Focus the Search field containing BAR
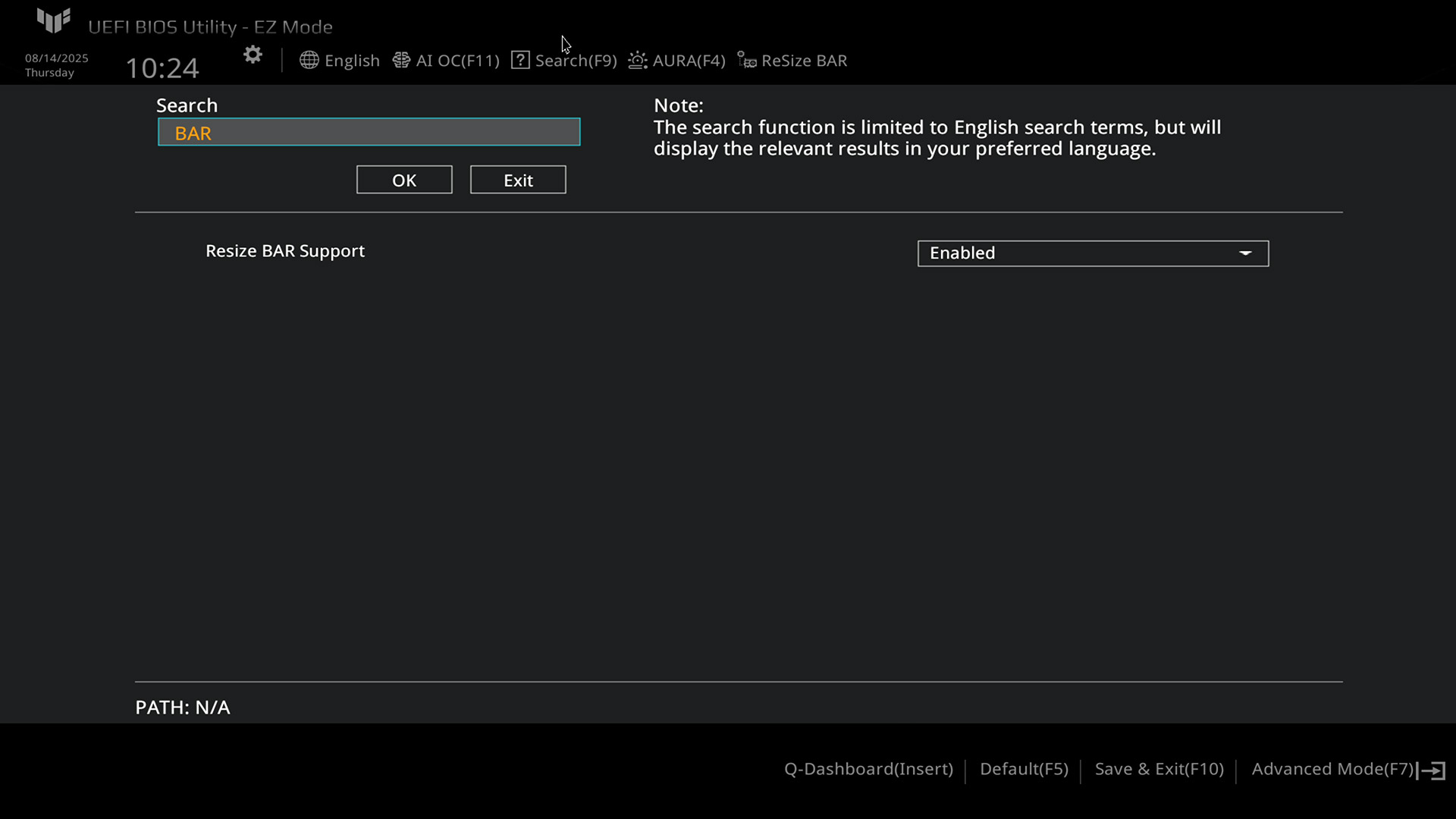The height and width of the screenshot is (819, 1456). pyautogui.click(x=369, y=133)
